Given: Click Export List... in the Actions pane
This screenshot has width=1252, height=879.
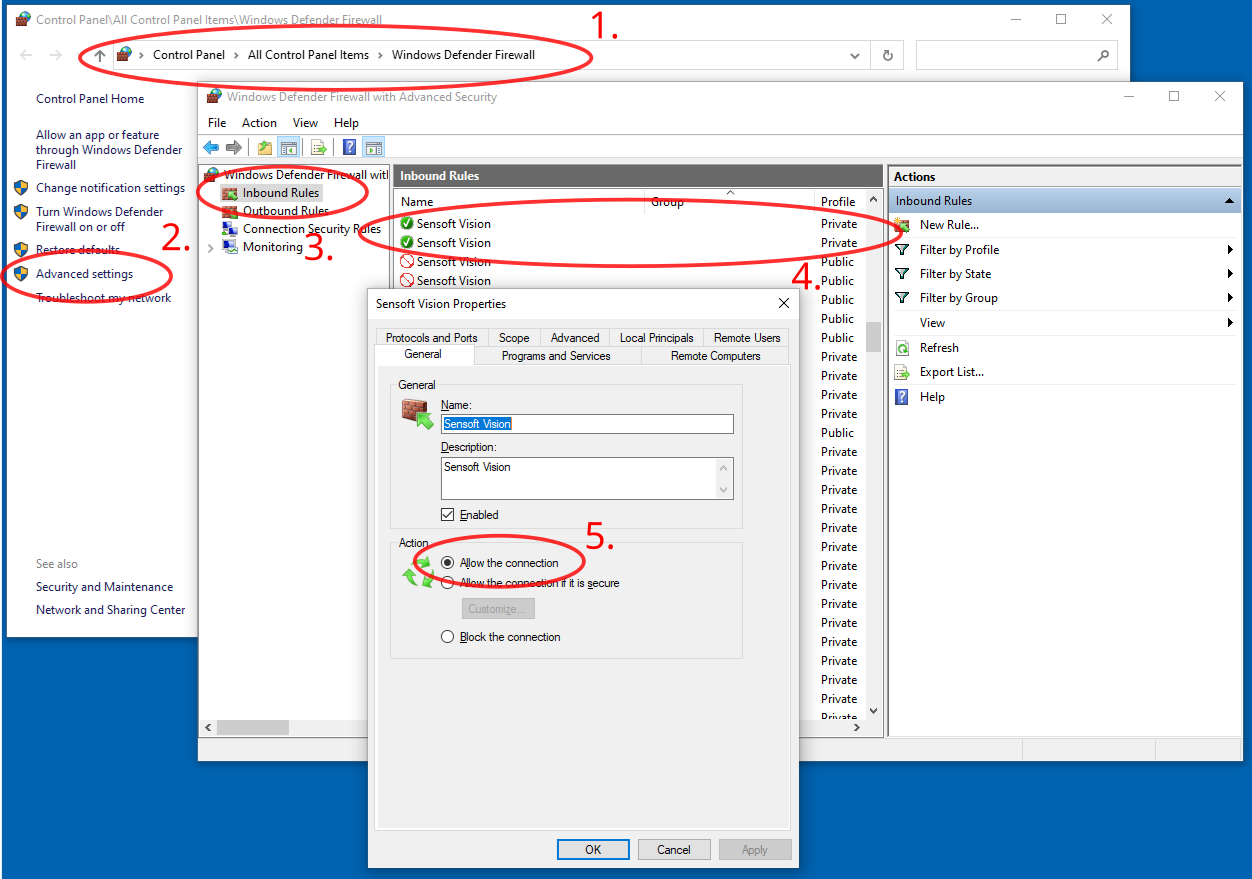Looking at the screenshot, I should click(952, 372).
